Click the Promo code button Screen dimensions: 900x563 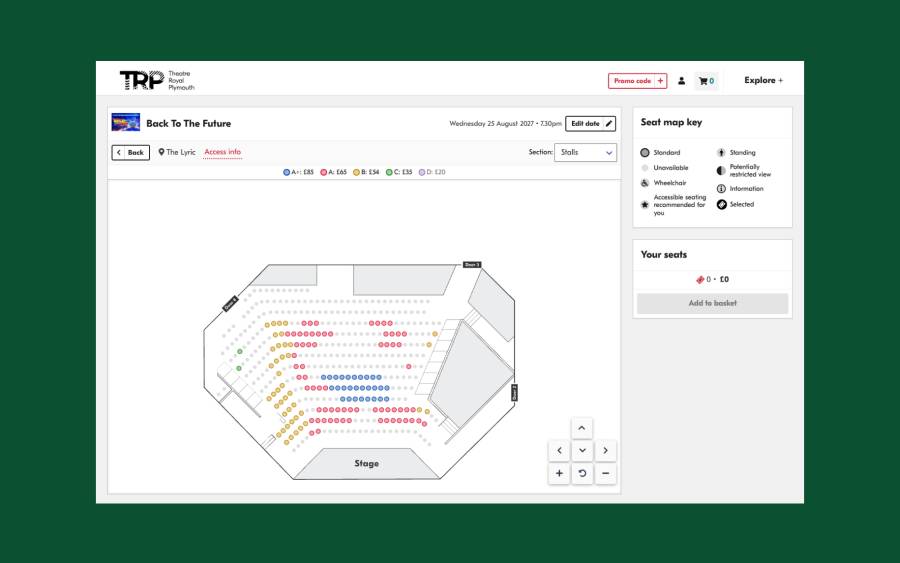click(x=637, y=81)
